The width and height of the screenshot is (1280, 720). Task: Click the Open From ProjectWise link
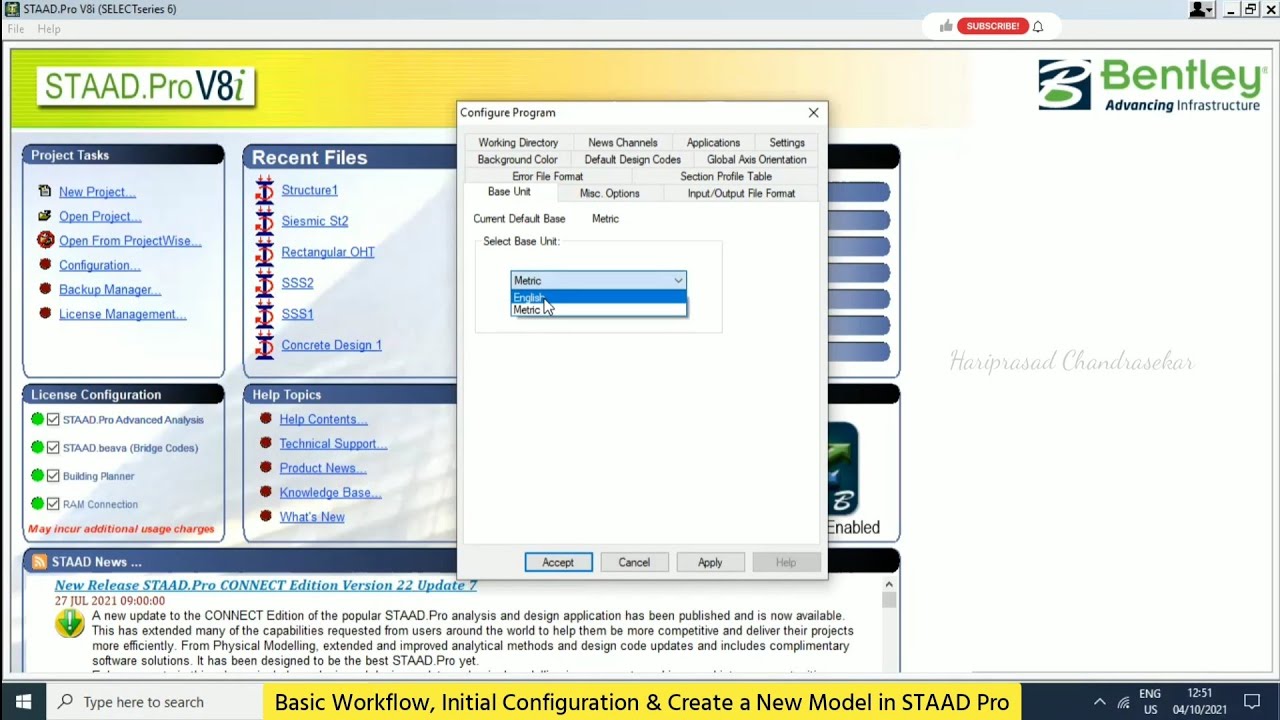[x=130, y=241]
